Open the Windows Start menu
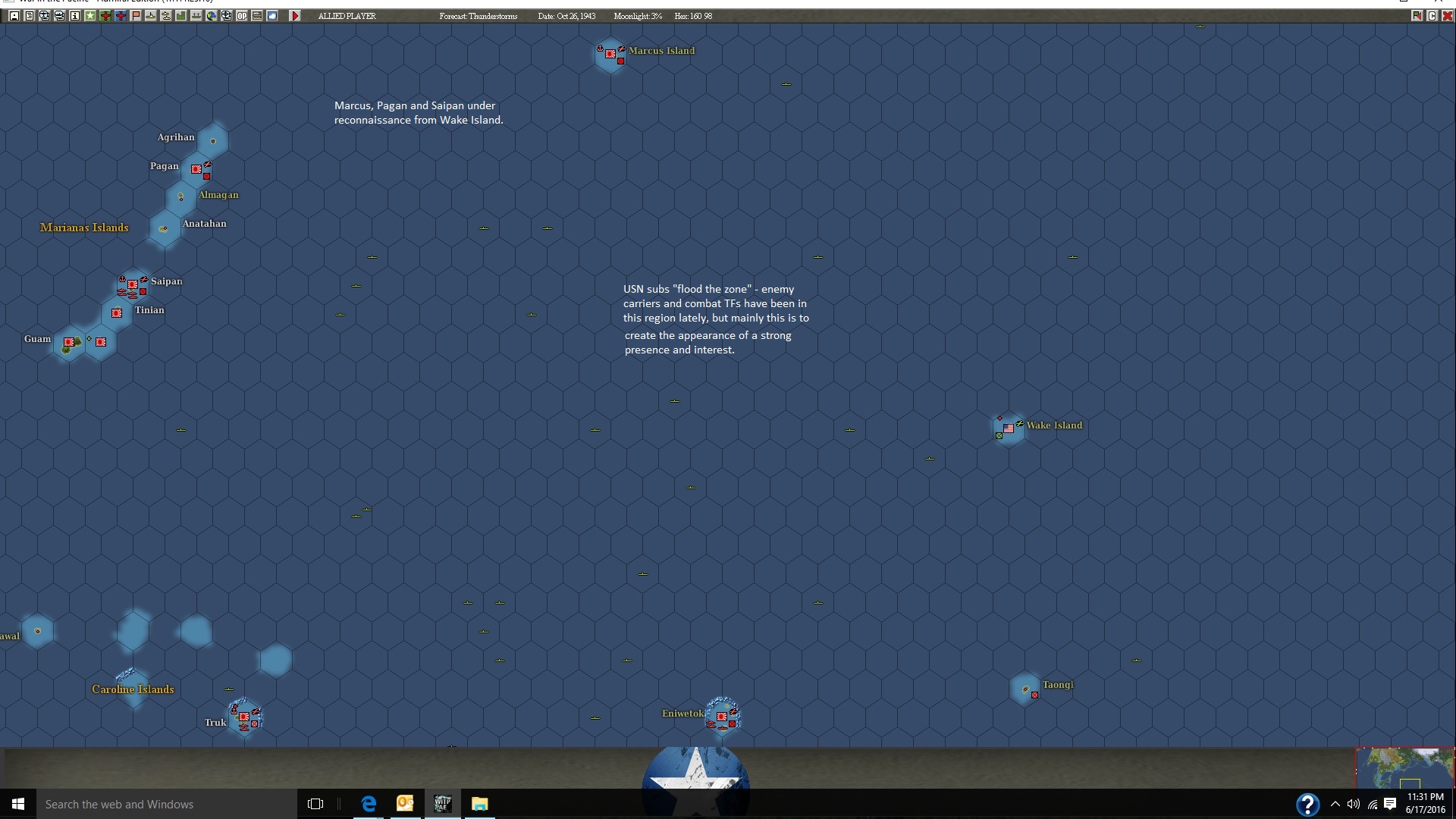Viewport: 1456px width, 819px height. 18,804
